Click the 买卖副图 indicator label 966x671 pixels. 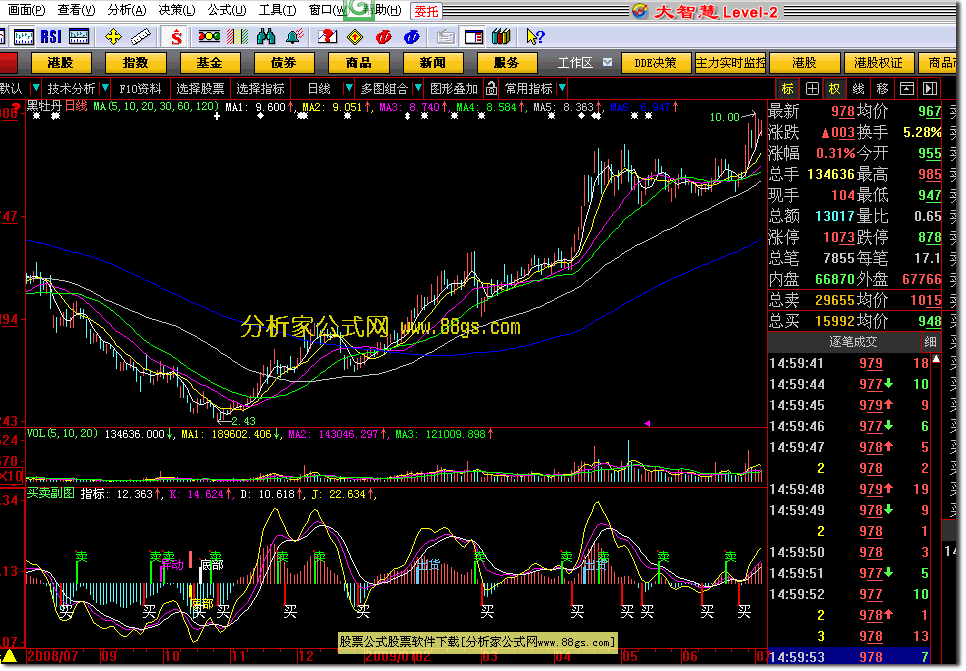[x=51, y=494]
